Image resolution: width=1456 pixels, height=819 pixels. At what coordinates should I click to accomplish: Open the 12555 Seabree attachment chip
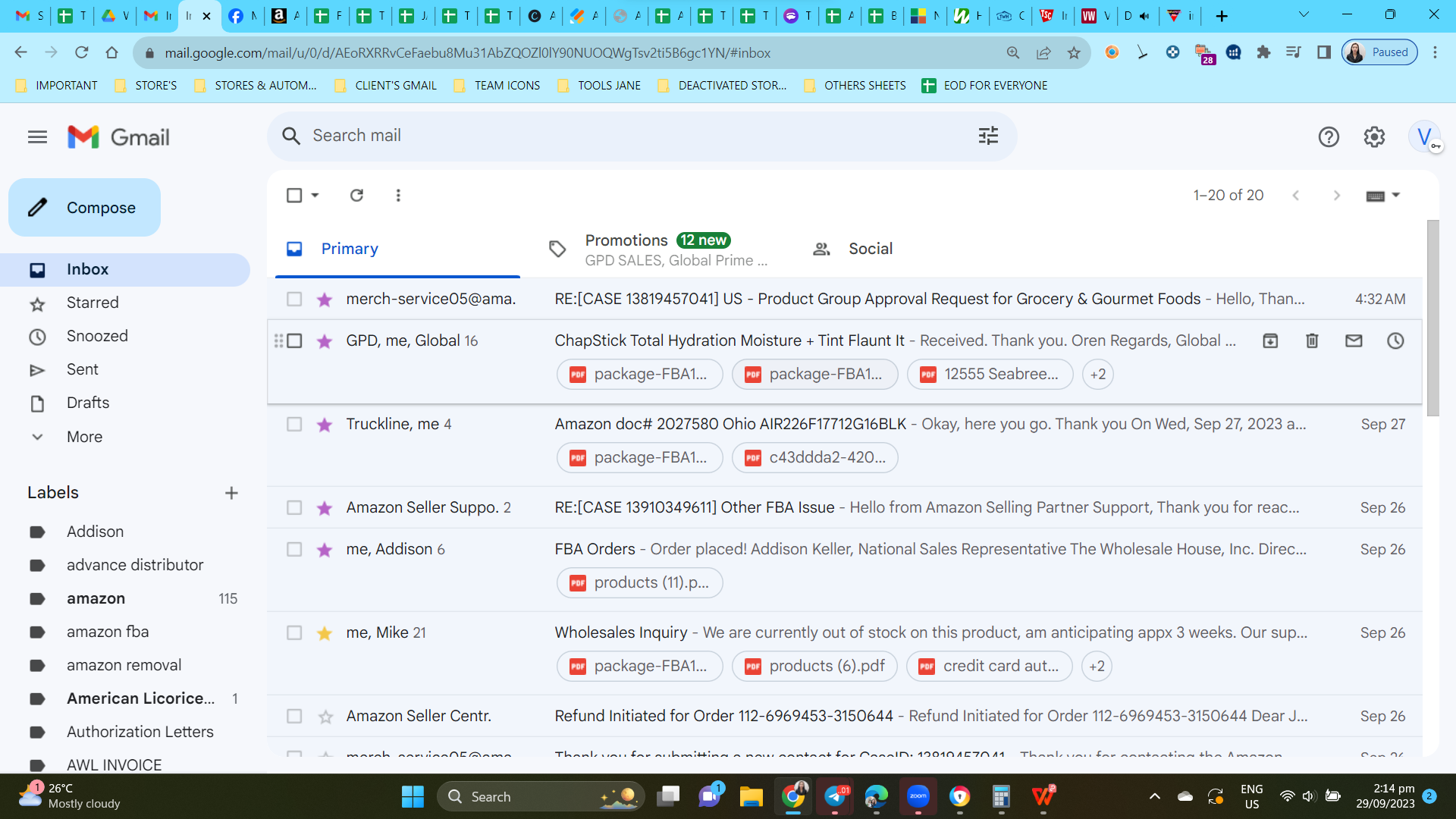[990, 375]
